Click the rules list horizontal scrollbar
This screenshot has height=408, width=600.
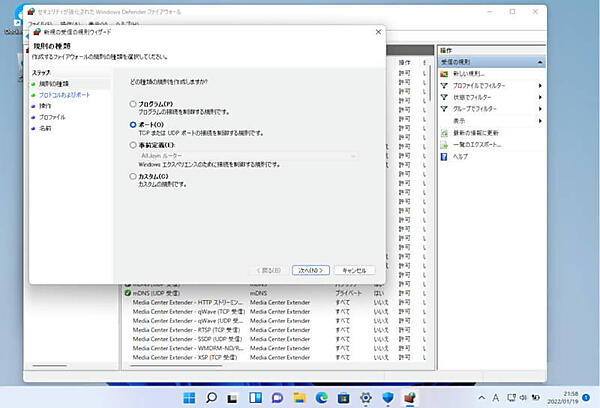[x=176, y=366]
